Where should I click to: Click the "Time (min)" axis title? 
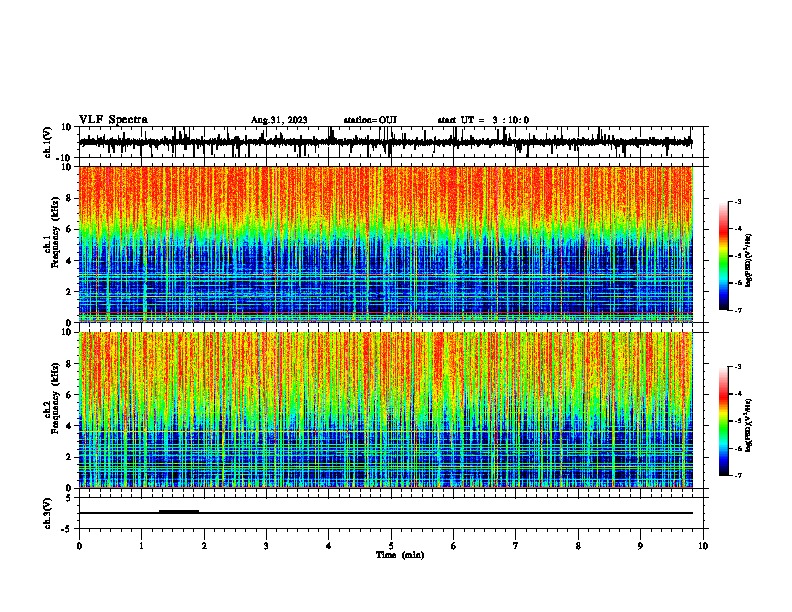(x=400, y=555)
